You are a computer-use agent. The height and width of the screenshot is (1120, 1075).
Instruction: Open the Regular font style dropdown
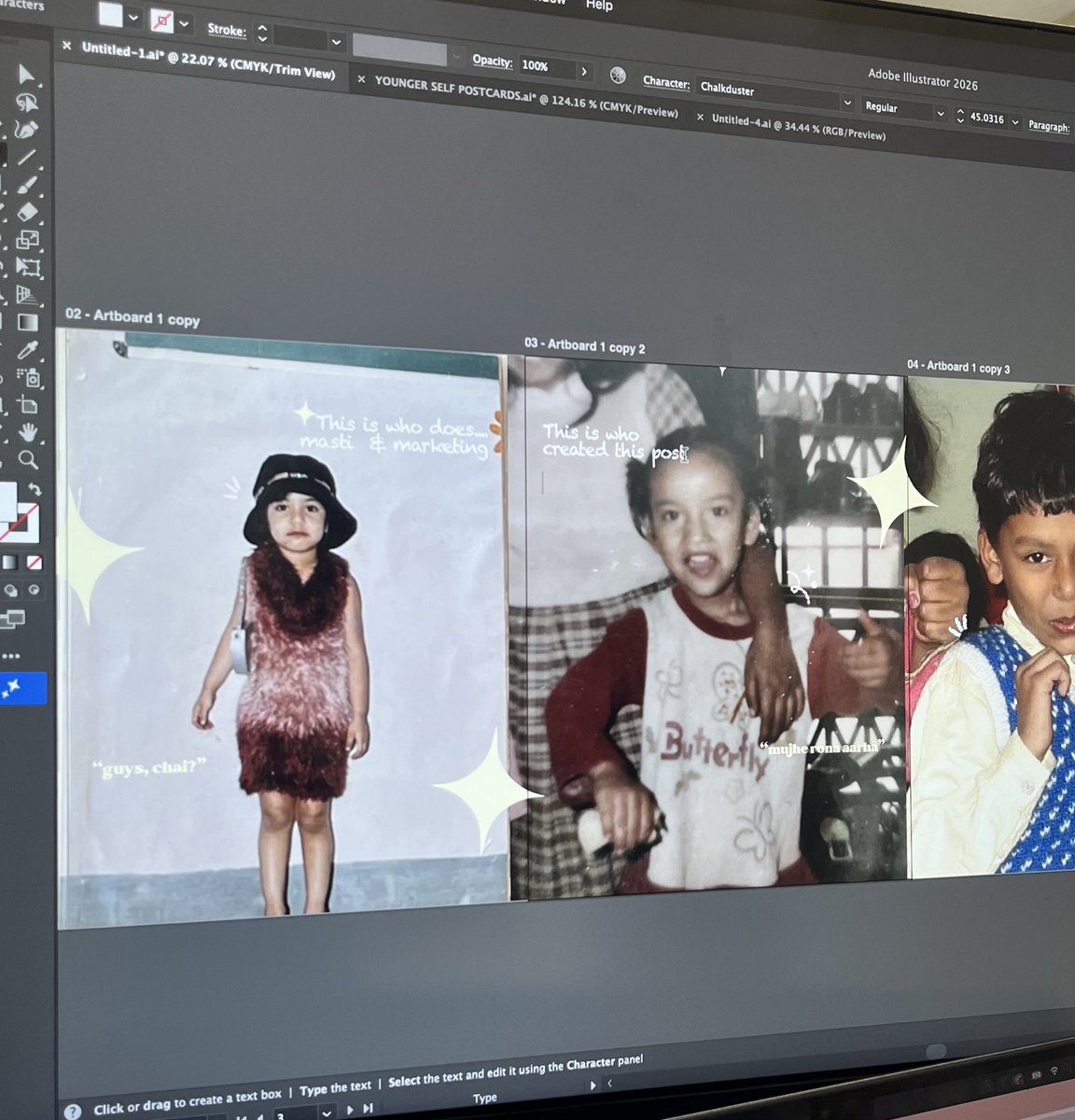tap(904, 109)
